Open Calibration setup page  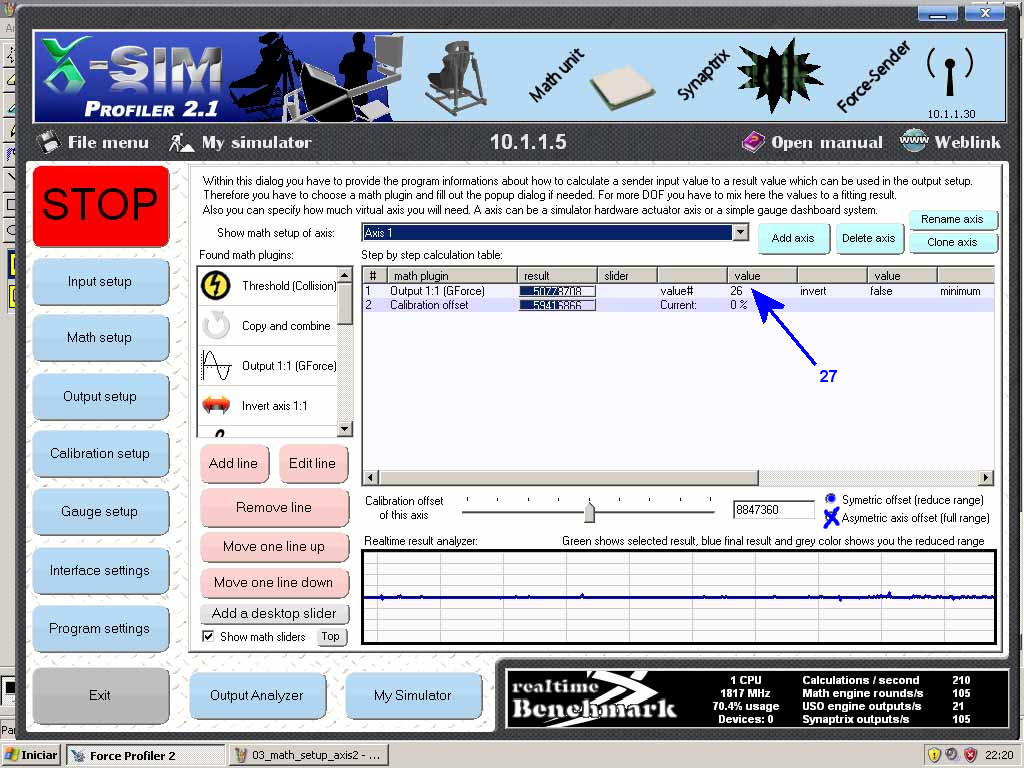click(x=100, y=453)
